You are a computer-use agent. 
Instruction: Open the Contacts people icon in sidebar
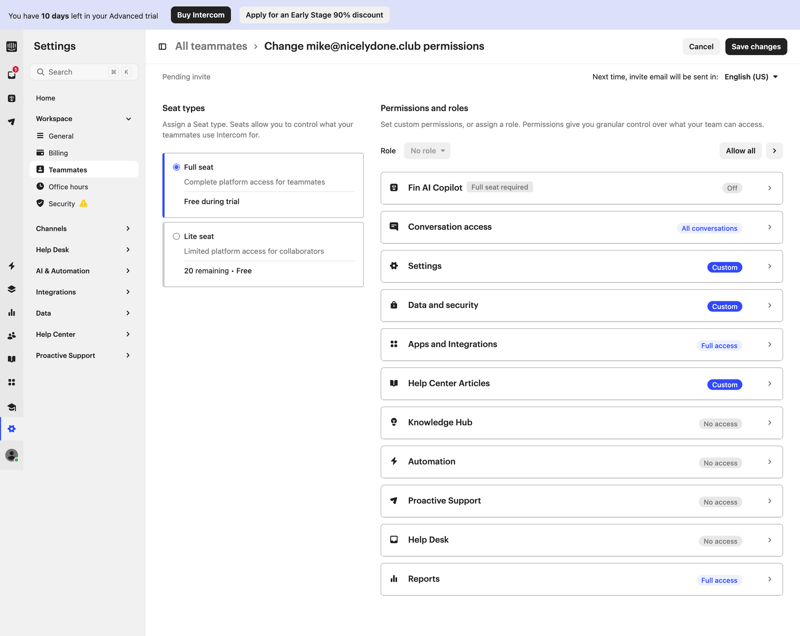point(12,336)
